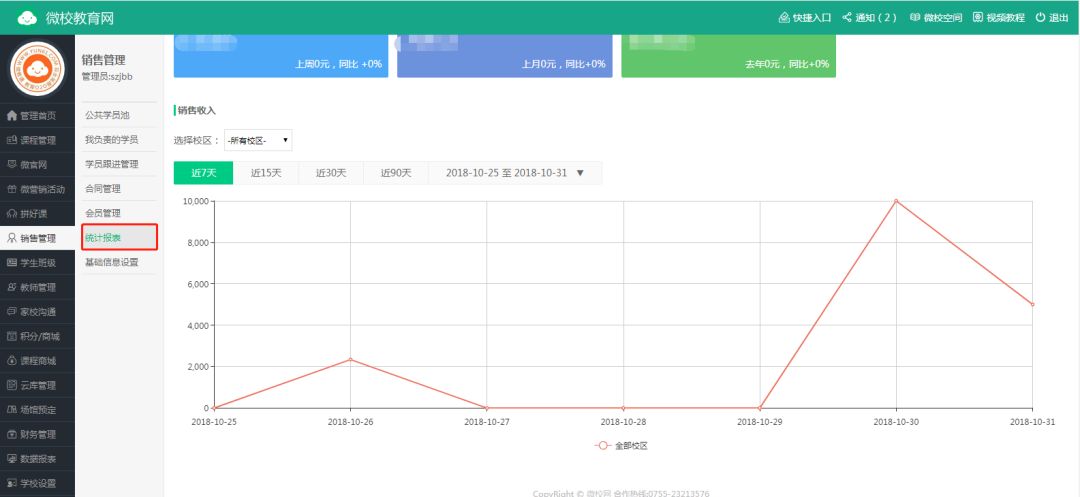Open 课程管理 in sidebar
The width and height of the screenshot is (1080, 497).
pos(37,140)
